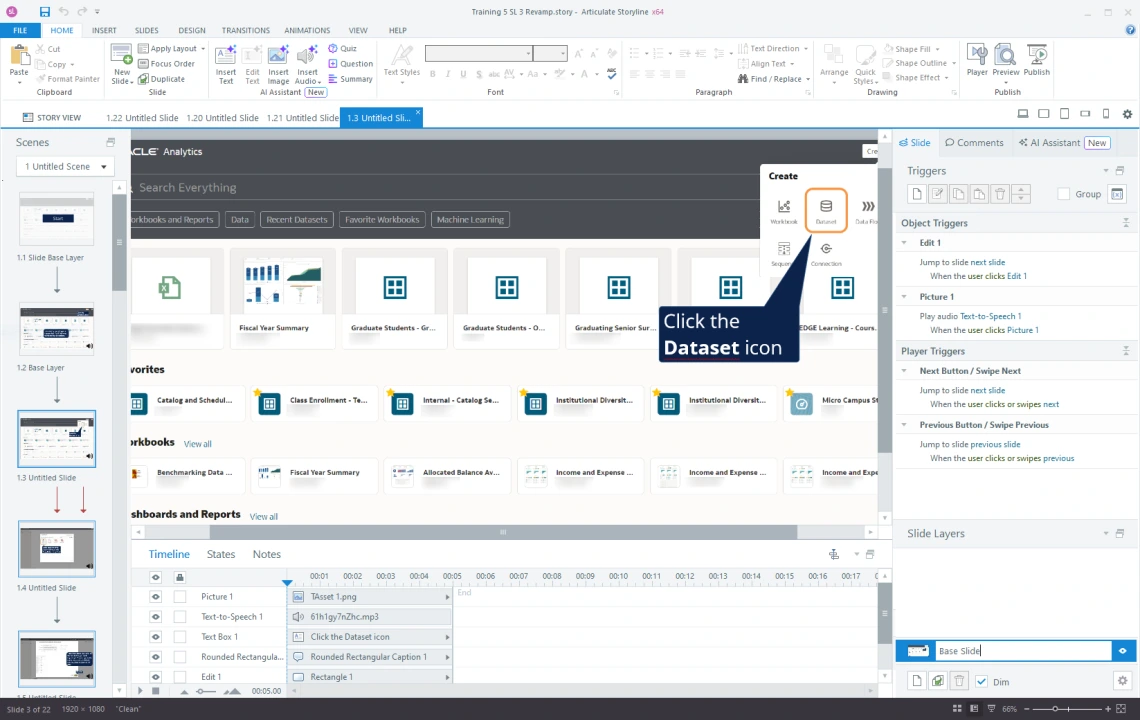This screenshot has width=1140, height=720.
Task: Expand Apply Layout dropdown
Action: 203,49
